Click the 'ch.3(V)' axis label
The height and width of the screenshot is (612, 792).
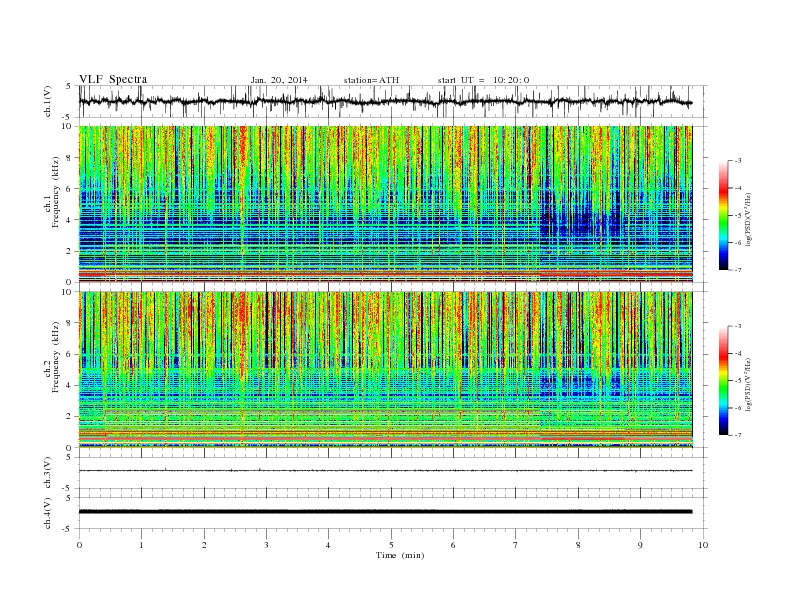(48, 472)
